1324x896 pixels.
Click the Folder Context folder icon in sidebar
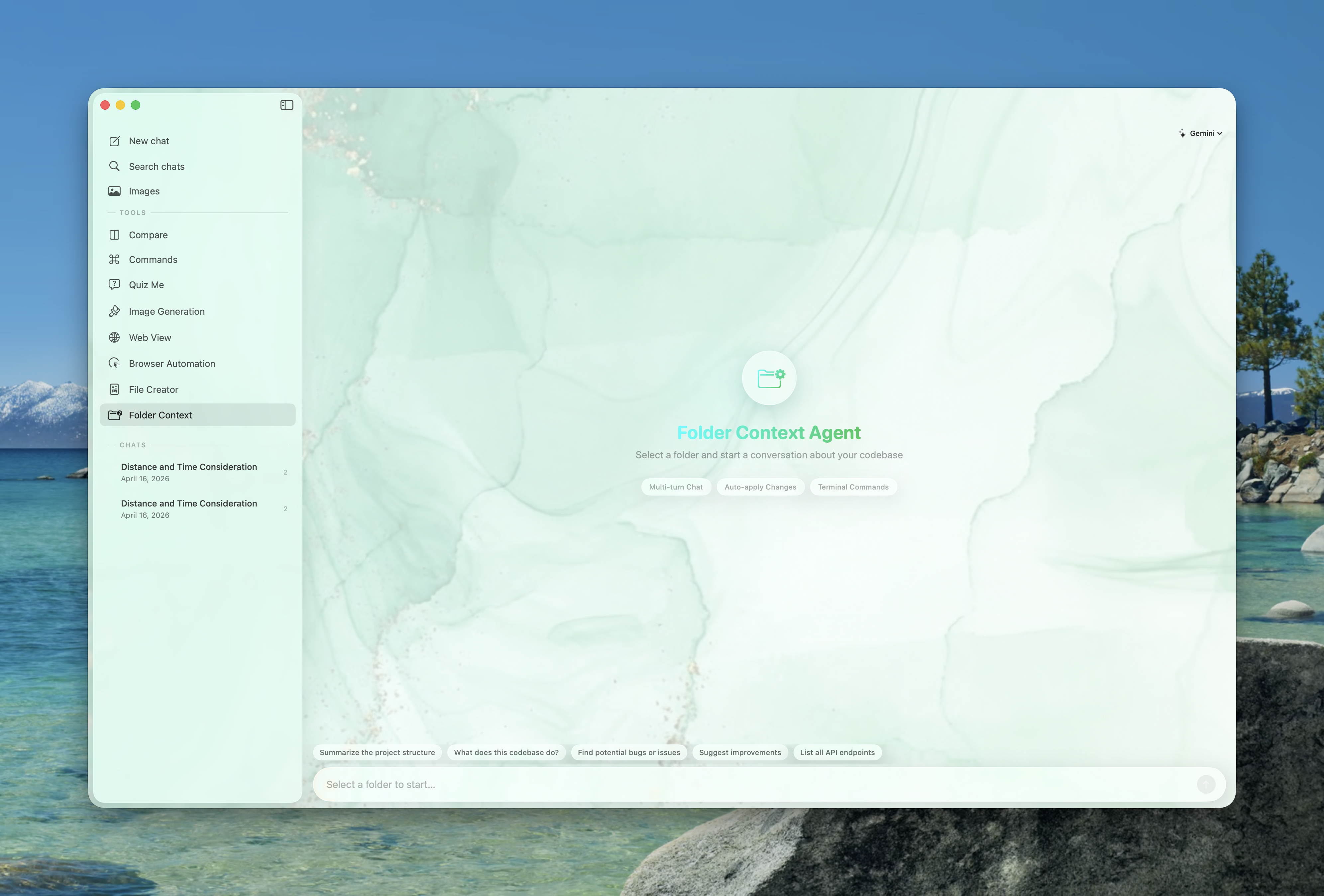coord(115,415)
